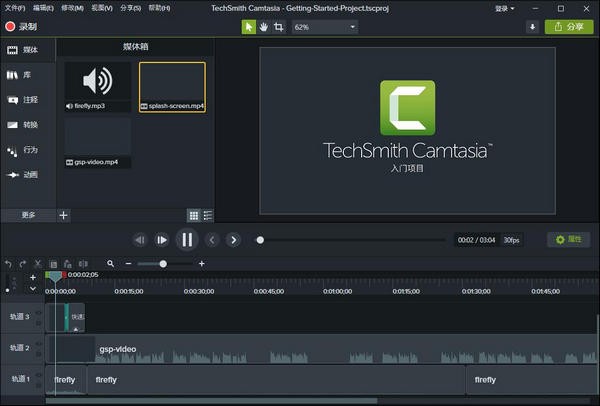Open the 行为 behaviors tab
600x406 pixels.
tap(23, 150)
